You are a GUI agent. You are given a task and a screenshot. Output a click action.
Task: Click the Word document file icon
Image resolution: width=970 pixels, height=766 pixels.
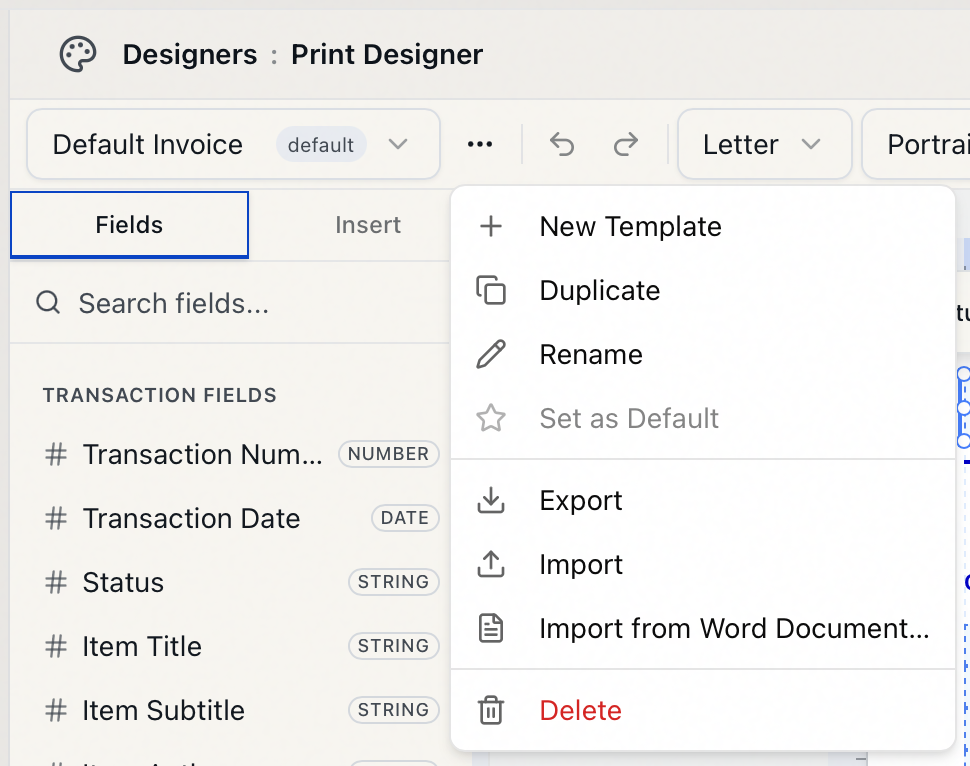pos(491,628)
